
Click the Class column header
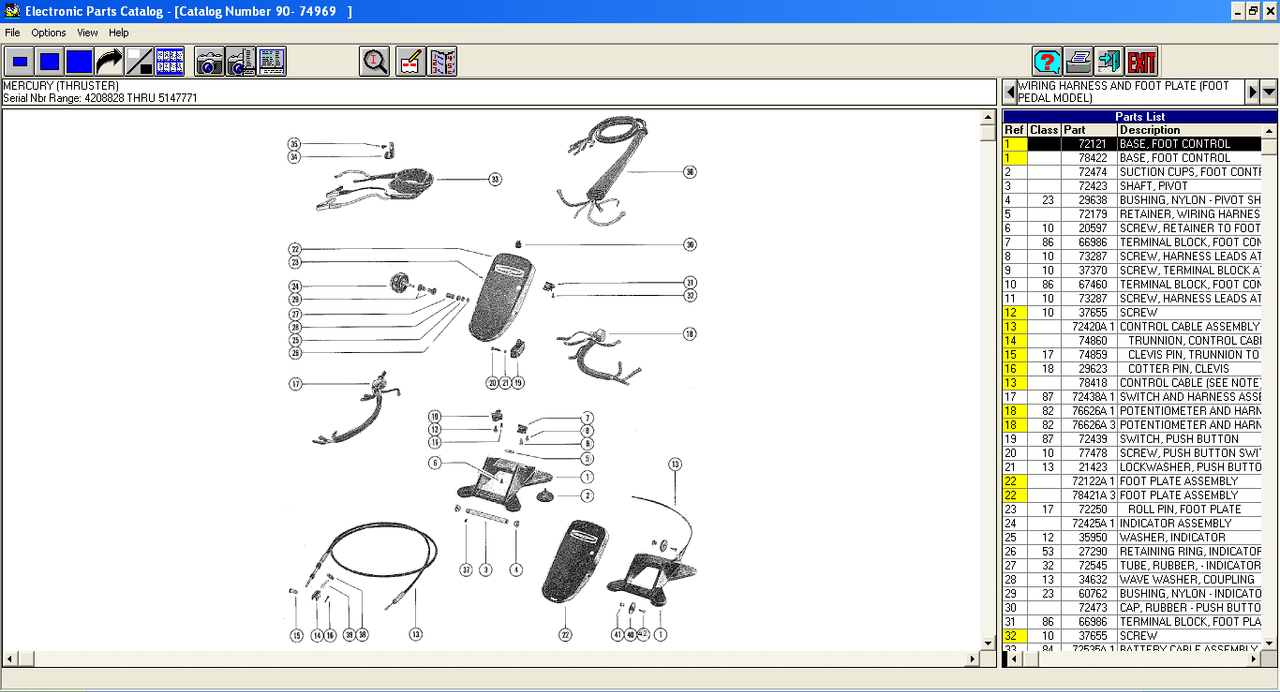pyautogui.click(x=1044, y=130)
